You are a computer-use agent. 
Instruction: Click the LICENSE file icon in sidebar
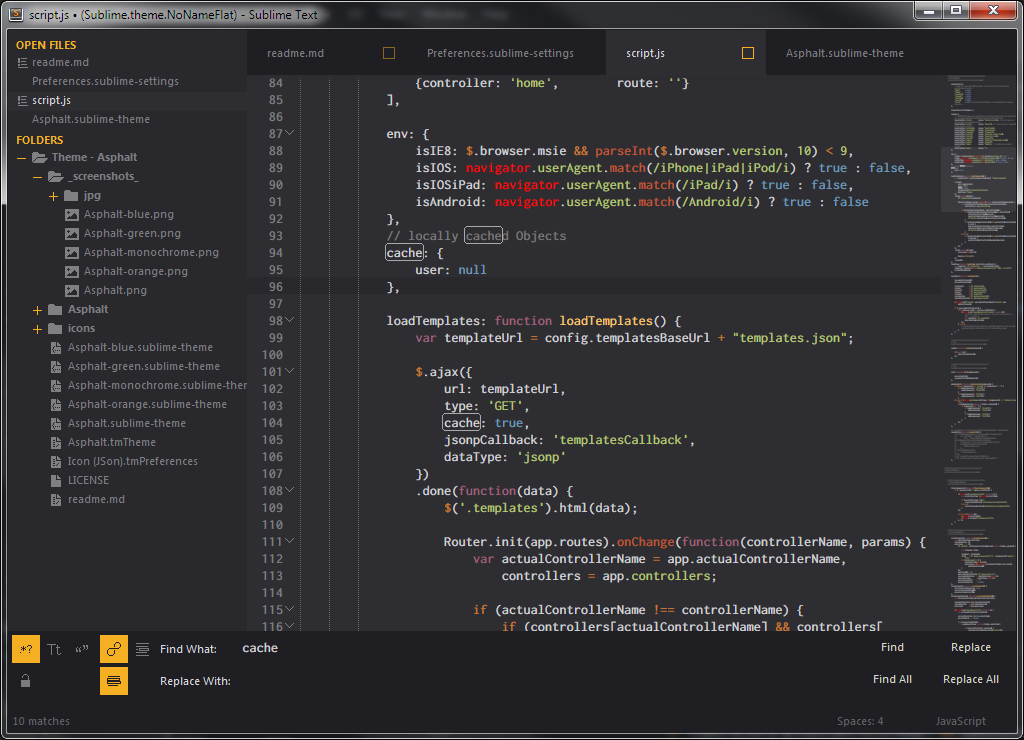(56, 481)
